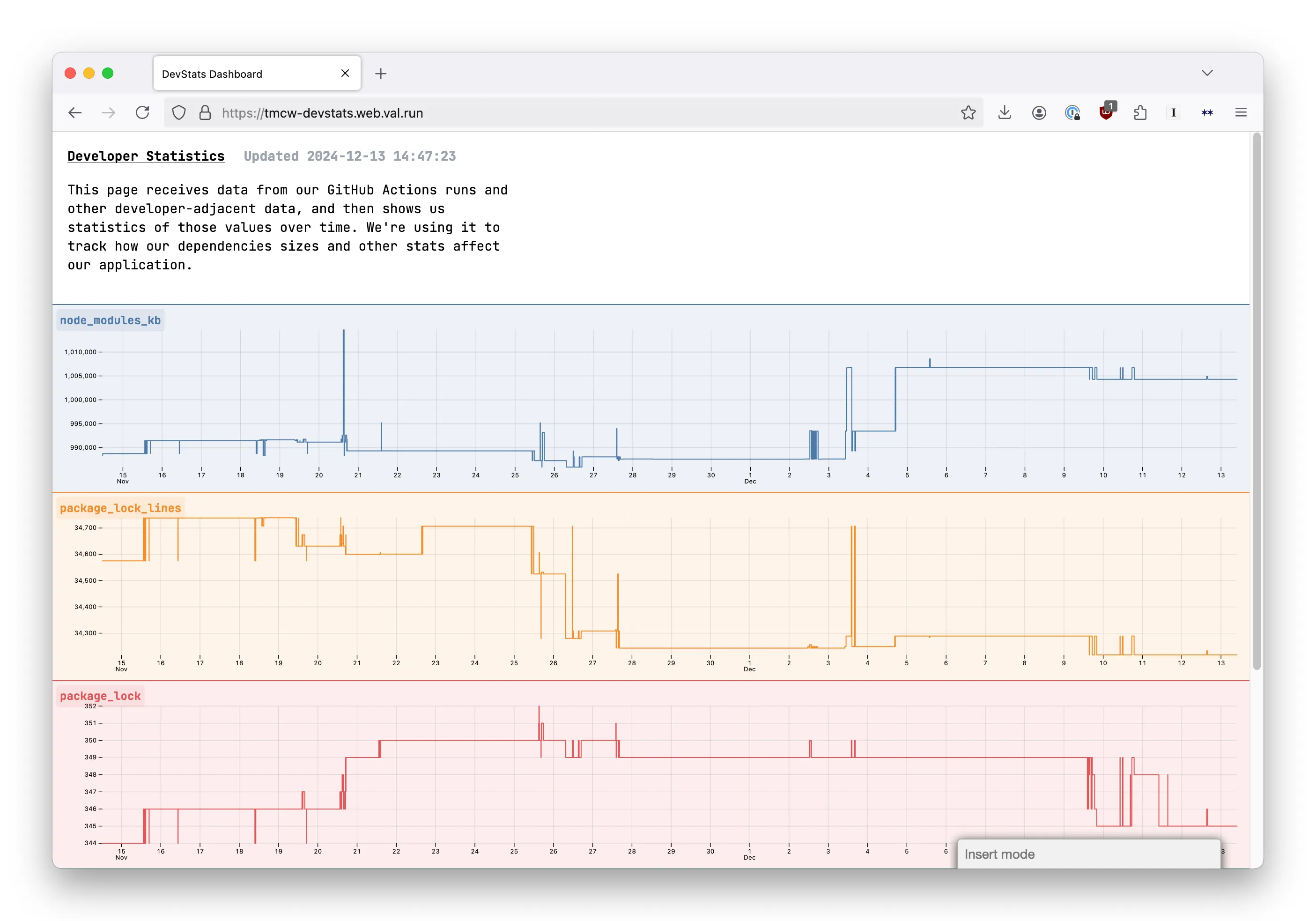Open the uBlock Origin shield icon
Image resolution: width=1316 pixels, height=921 pixels.
click(1106, 112)
